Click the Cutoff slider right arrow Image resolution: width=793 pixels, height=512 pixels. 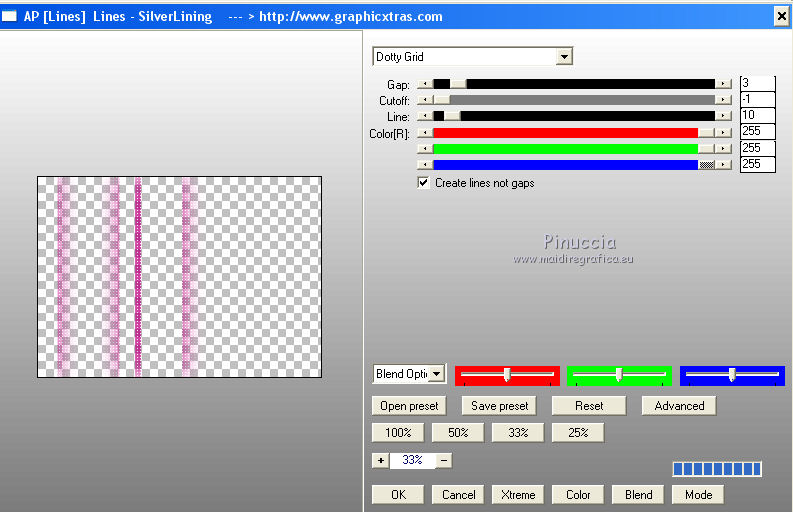point(724,100)
